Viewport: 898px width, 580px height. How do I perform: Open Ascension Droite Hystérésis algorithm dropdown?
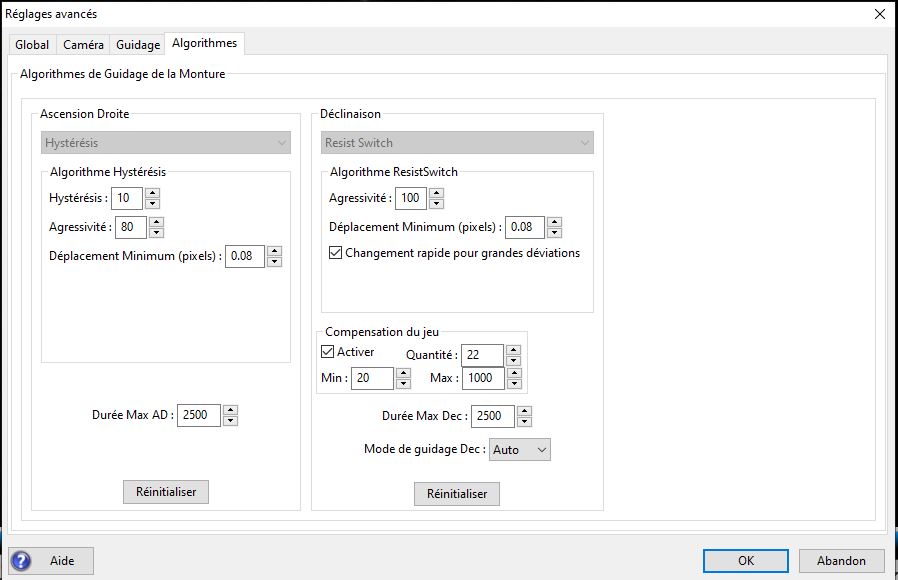pos(166,143)
